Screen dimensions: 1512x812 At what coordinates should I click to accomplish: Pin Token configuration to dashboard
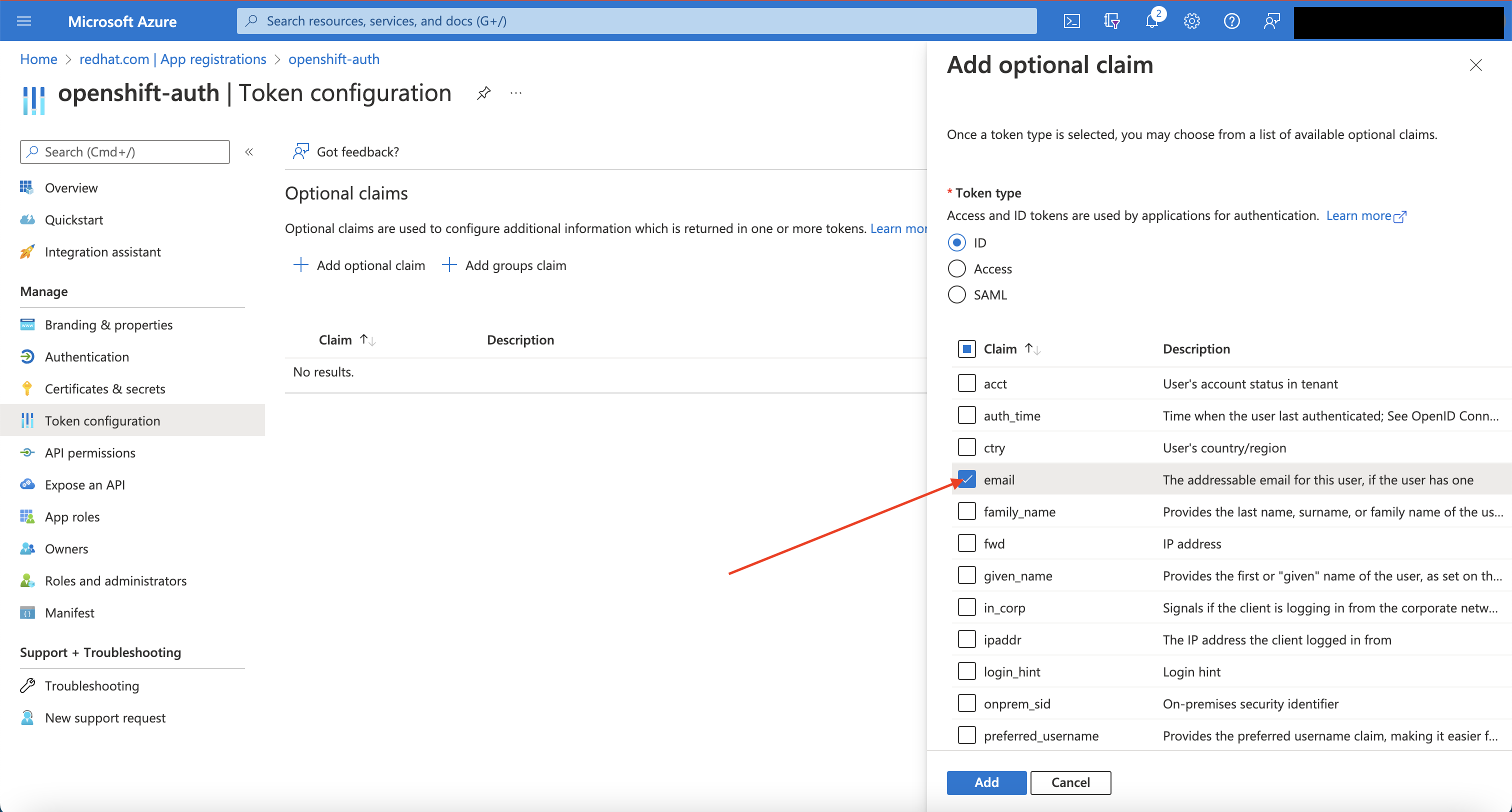click(483, 92)
